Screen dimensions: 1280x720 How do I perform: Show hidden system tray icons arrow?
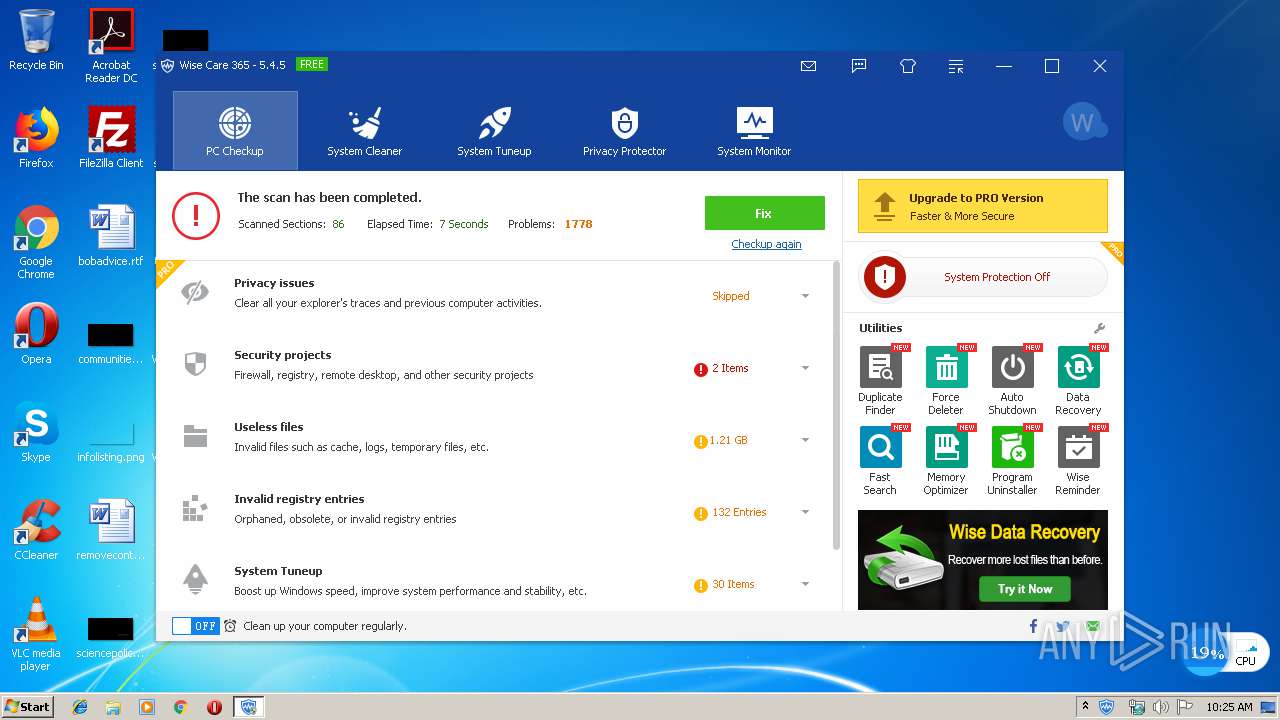[1085, 706]
